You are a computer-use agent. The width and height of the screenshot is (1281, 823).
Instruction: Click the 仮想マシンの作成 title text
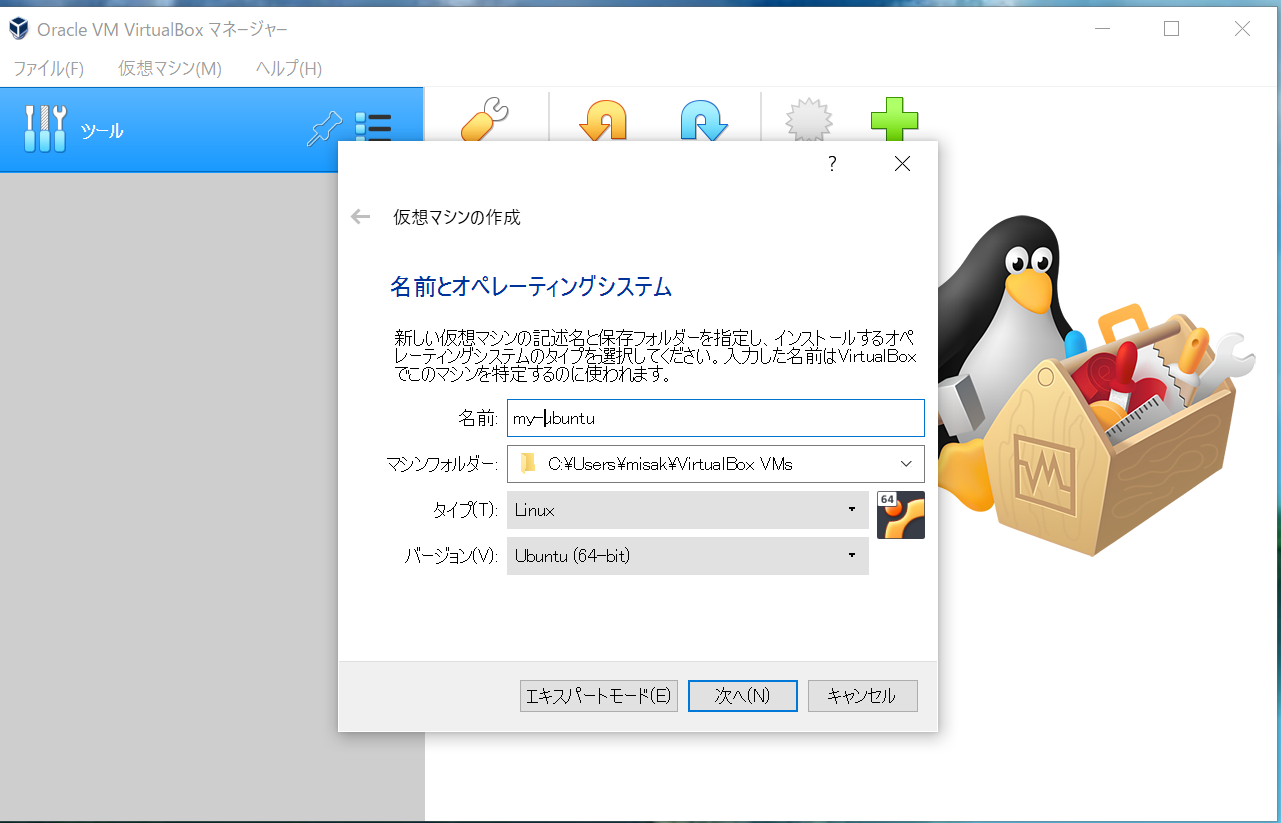457,217
